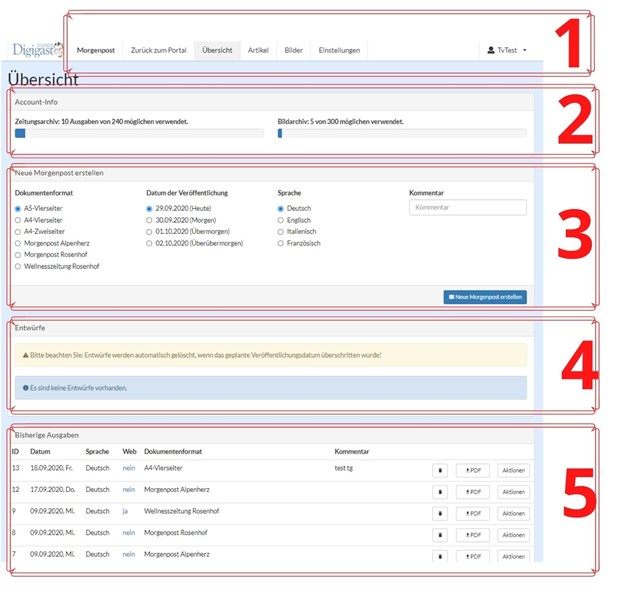634x592 pixels.
Task: Click Neue Morgenpost erstellen button
Action: (x=485, y=297)
